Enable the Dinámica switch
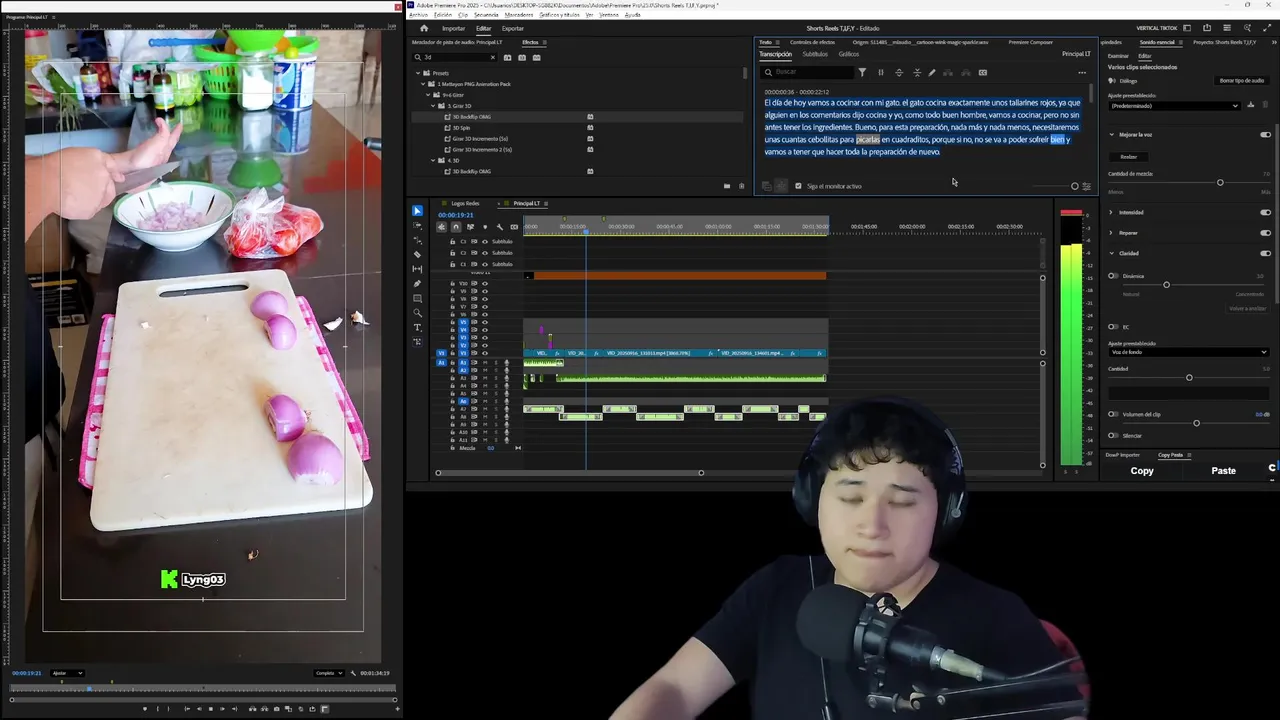Screen dimensions: 1280x720 [1114, 276]
